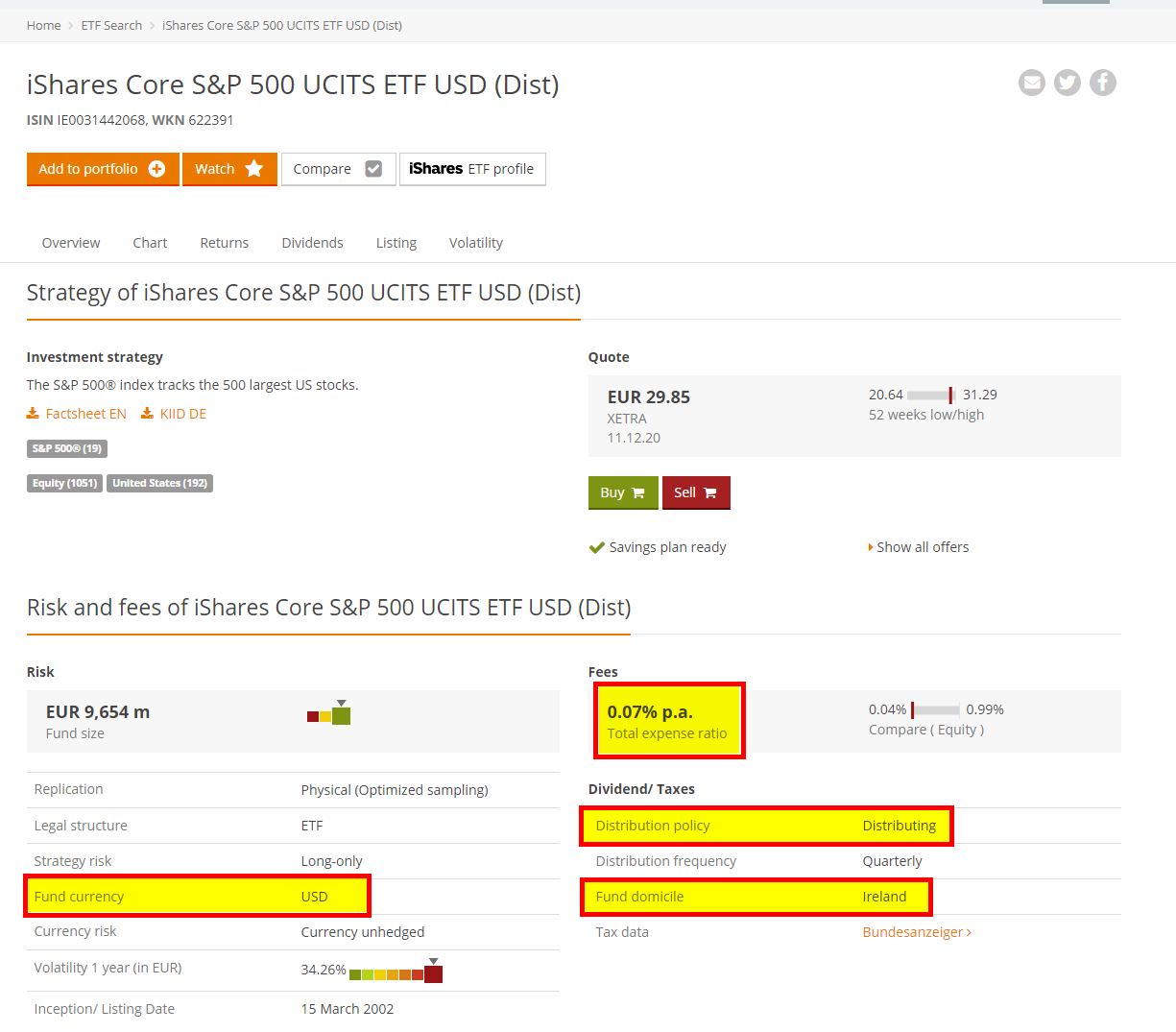Screen dimensions: 1176x1032
Task: Click the Currency unhedged value
Action: click(x=363, y=932)
